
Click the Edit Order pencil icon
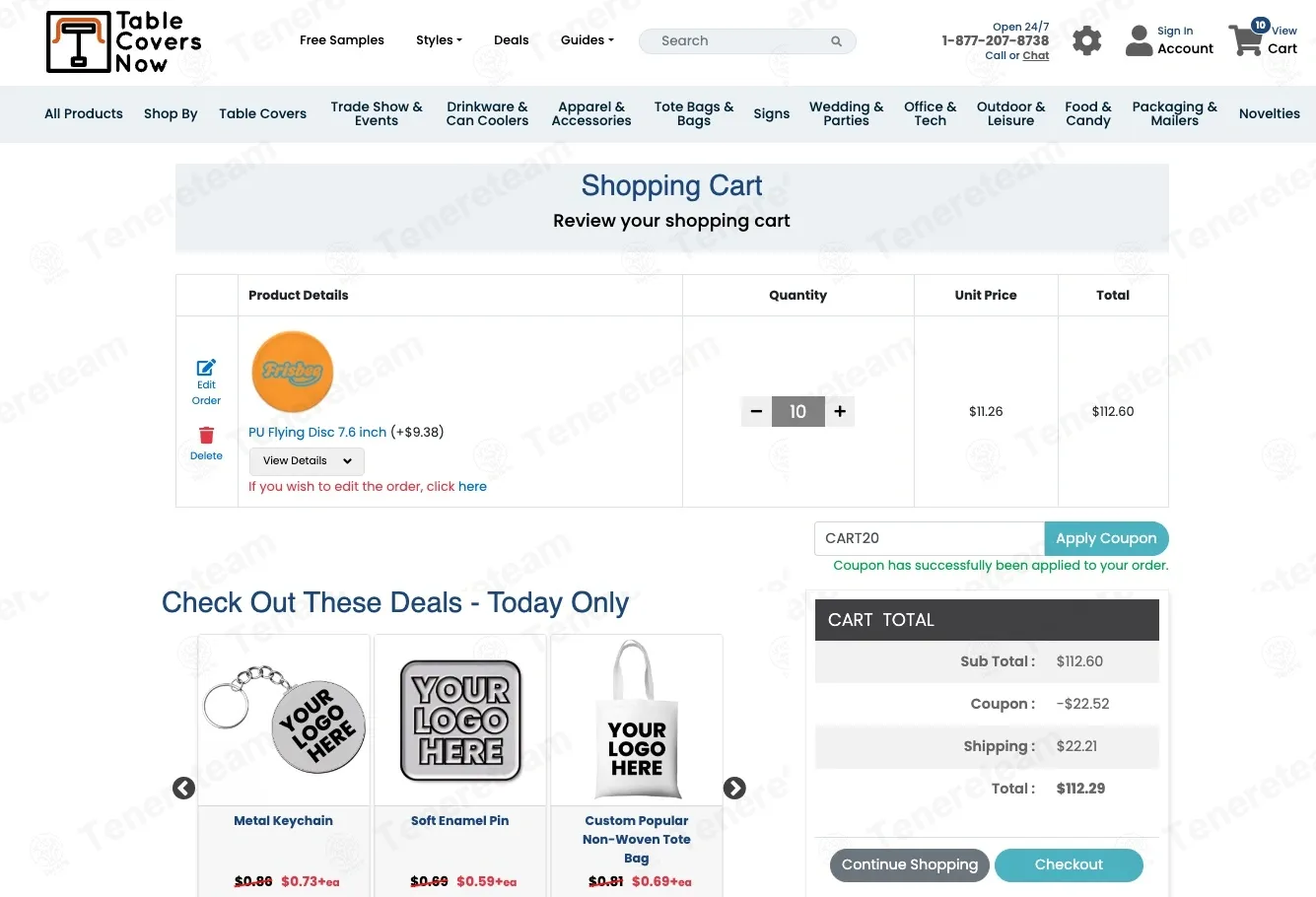(x=206, y=368)
